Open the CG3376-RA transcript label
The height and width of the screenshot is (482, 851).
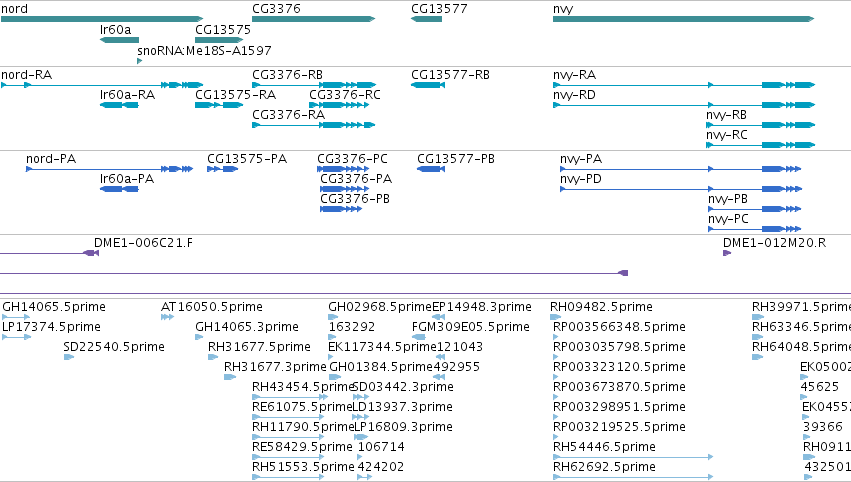(x=289, y=115)
